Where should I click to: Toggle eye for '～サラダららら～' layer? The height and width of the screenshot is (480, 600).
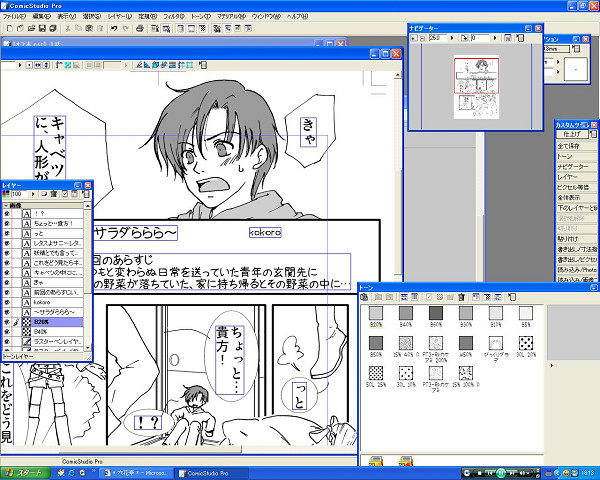(x=7, y=312)
